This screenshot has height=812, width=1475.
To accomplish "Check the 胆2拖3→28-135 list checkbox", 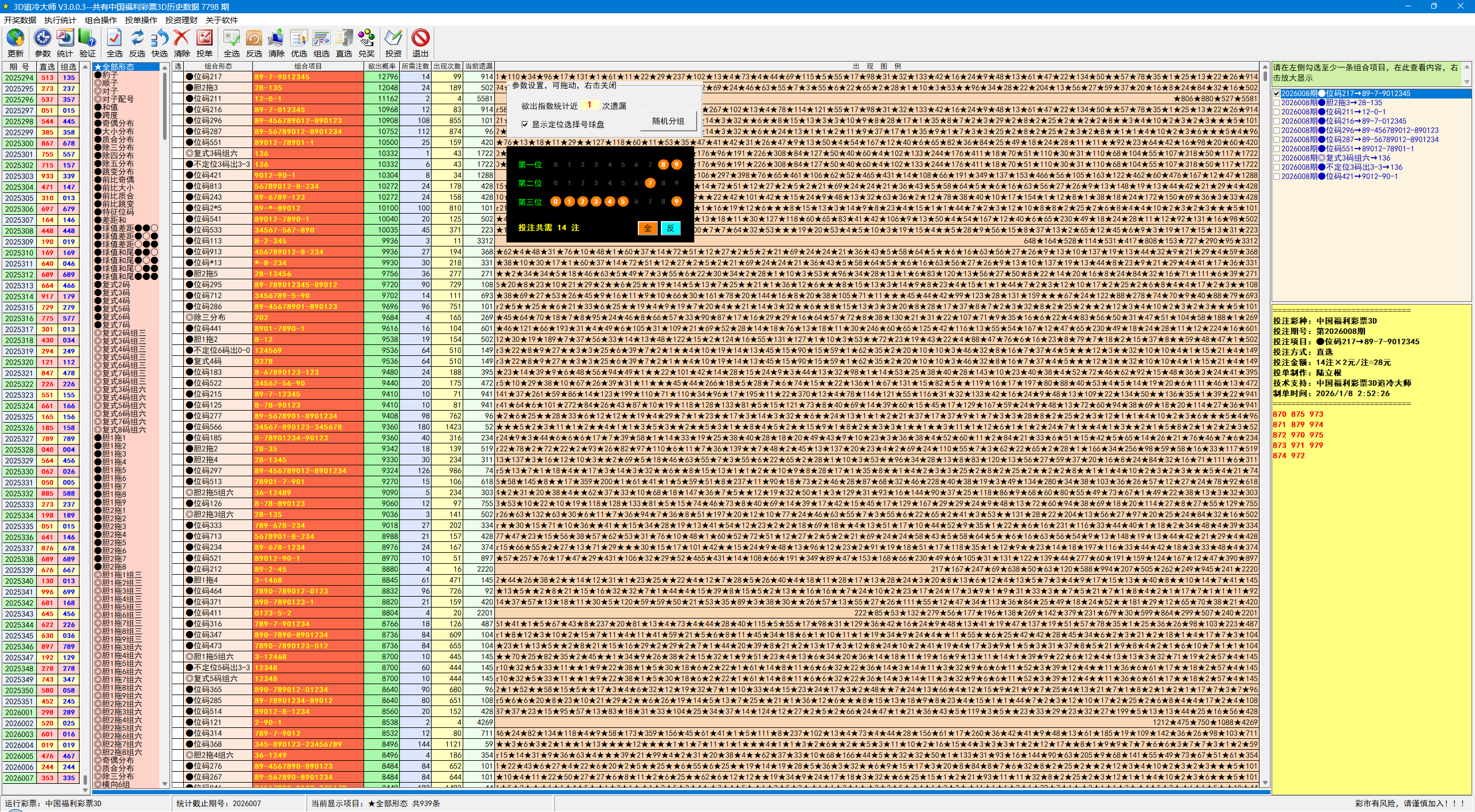I will click(1277, 103).
